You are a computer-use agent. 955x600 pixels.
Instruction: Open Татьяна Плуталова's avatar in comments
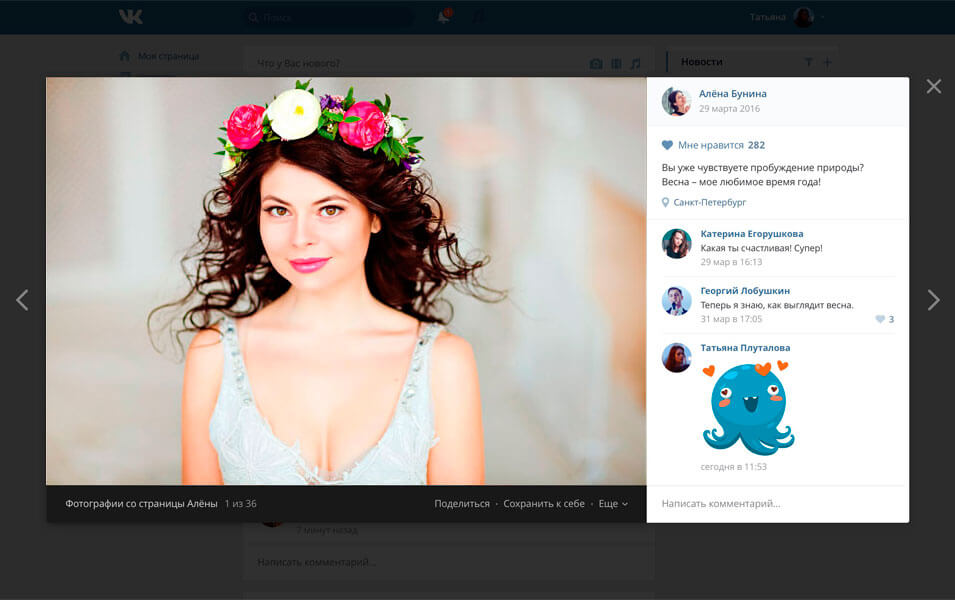[677, 358]
